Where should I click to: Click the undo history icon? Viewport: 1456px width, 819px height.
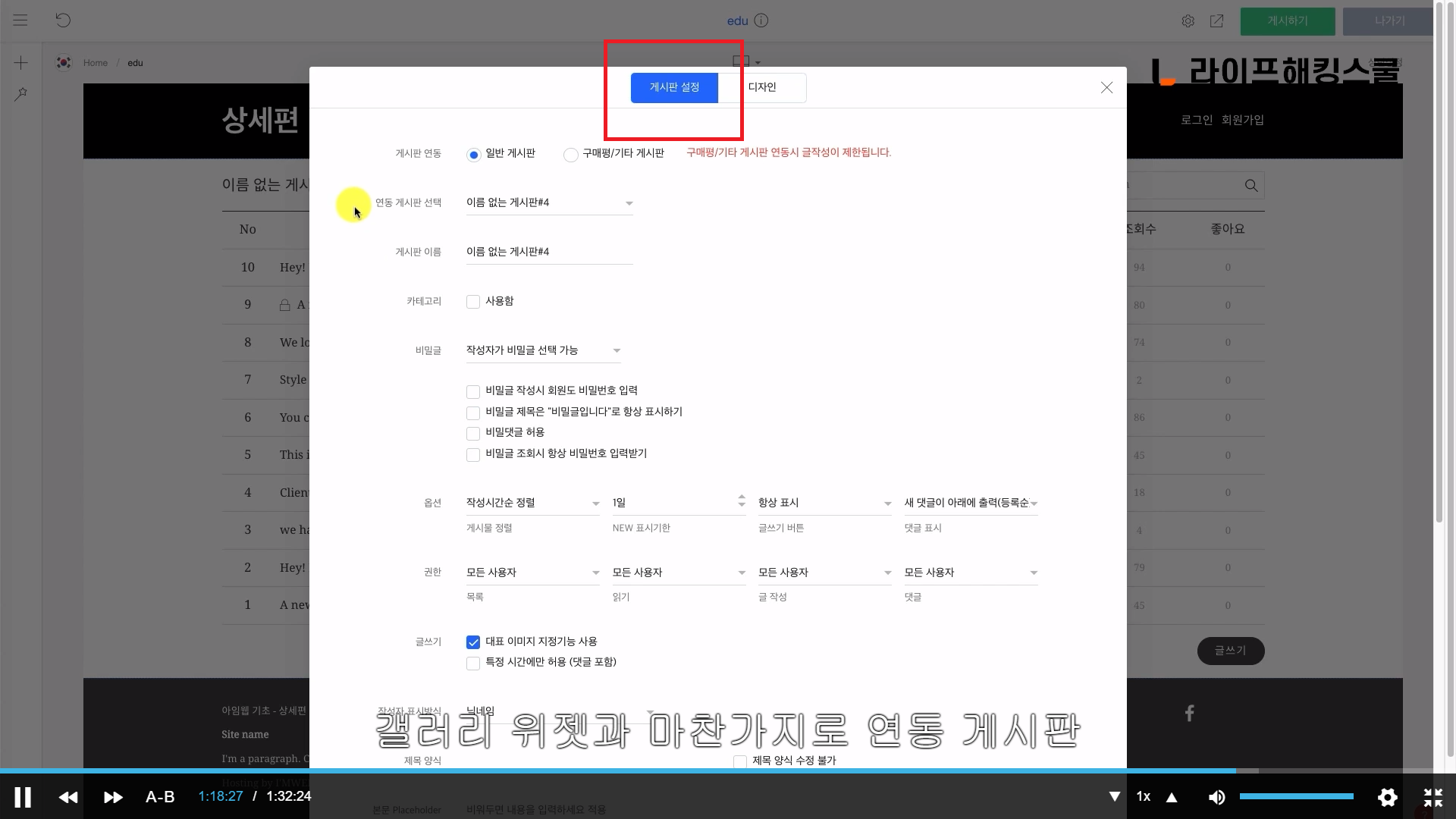(63, 20)
